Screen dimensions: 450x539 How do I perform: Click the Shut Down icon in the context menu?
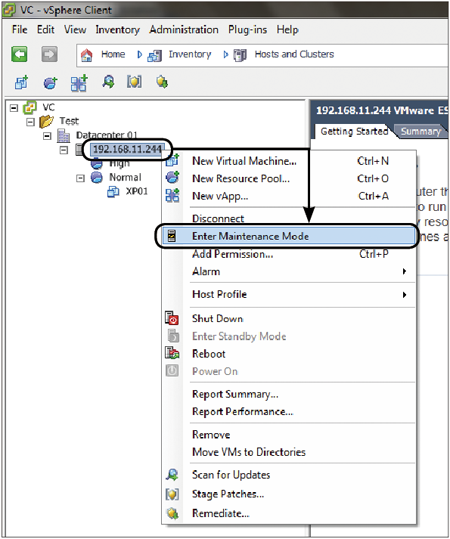pyautogui.click(x=172, y=318)
